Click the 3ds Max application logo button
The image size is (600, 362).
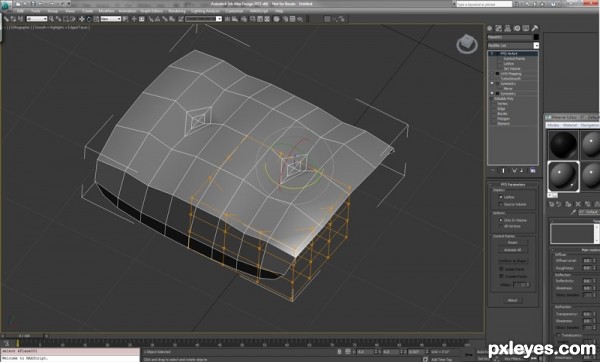[x=6, y=5]
